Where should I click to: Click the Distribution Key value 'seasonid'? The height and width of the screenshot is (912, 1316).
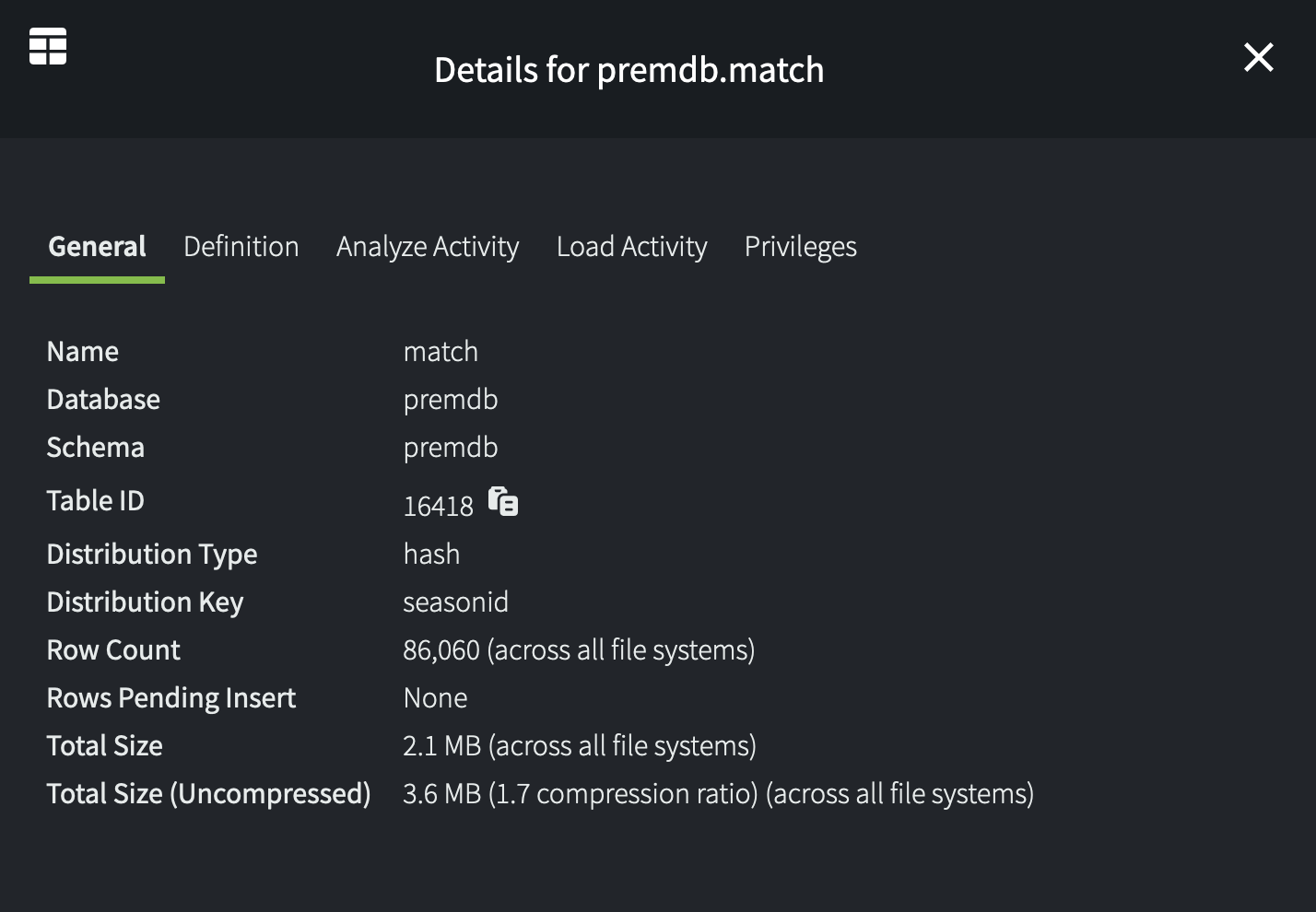455,602
